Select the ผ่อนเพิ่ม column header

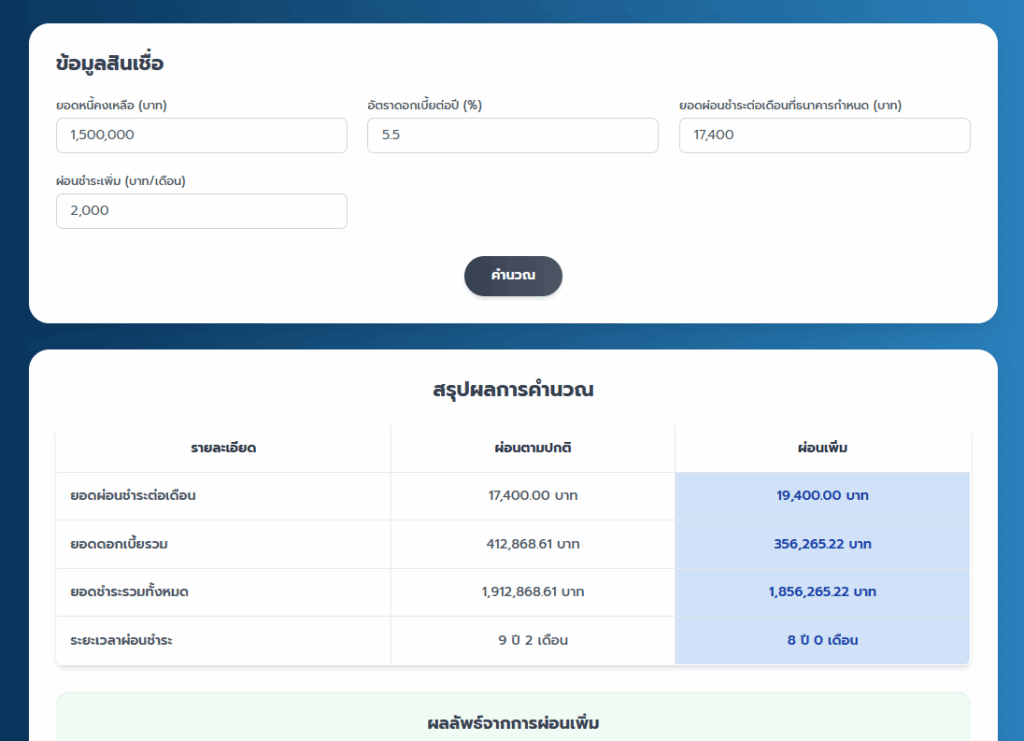click(822, 448)
